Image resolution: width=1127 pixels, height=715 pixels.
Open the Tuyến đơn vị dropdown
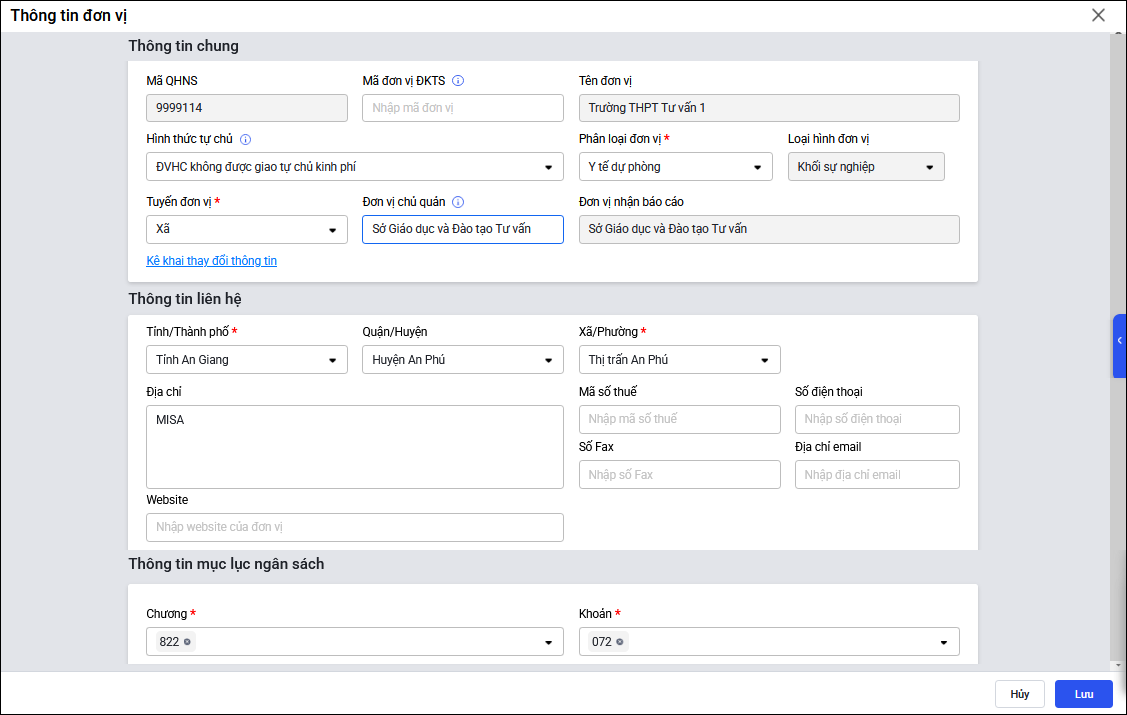(332, 230)
